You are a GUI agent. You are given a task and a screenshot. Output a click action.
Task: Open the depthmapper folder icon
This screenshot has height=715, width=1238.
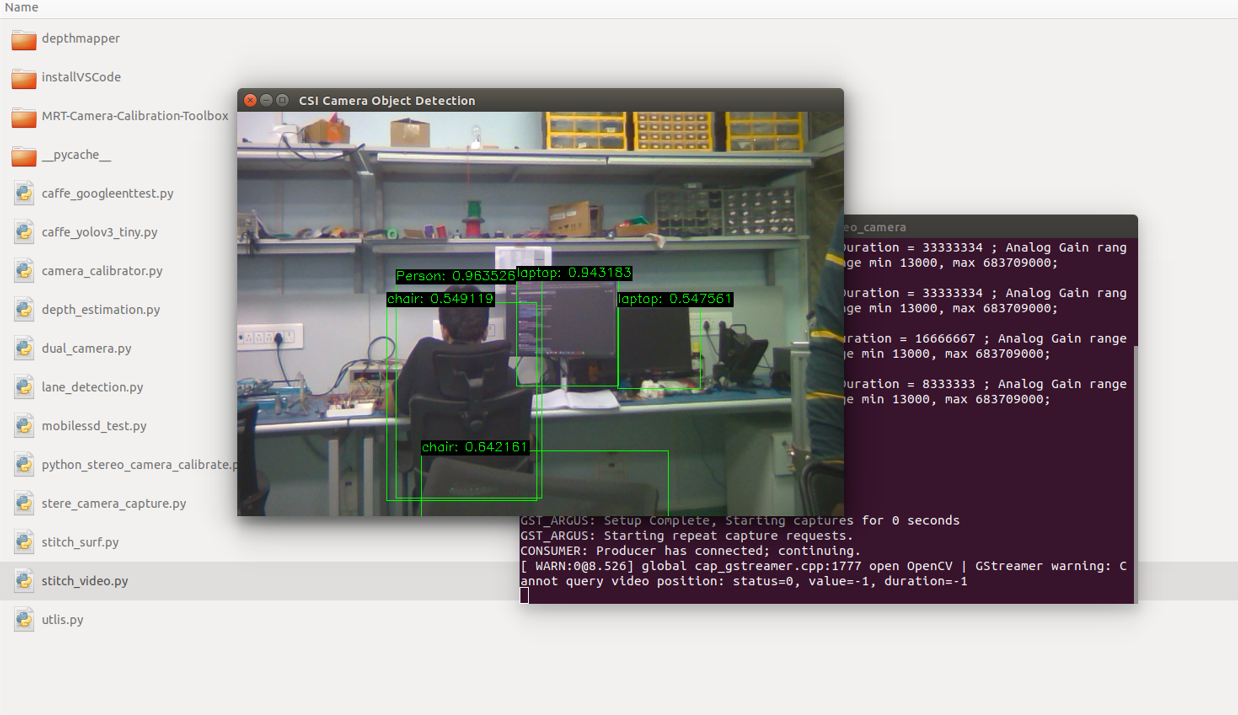[x=24, y=39]
